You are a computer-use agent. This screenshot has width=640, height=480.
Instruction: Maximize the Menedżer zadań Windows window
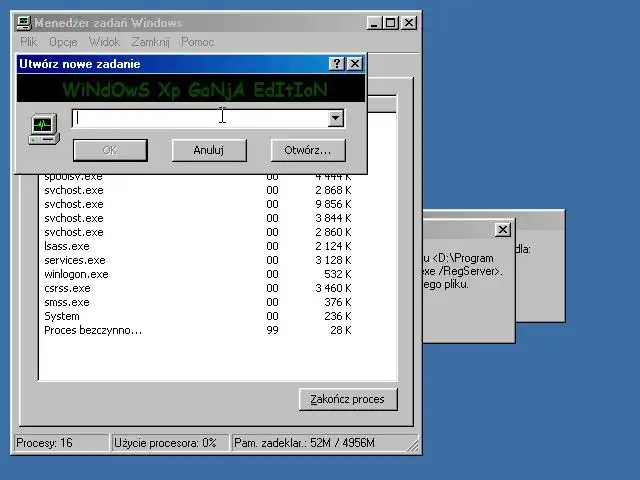click(391, 23)
